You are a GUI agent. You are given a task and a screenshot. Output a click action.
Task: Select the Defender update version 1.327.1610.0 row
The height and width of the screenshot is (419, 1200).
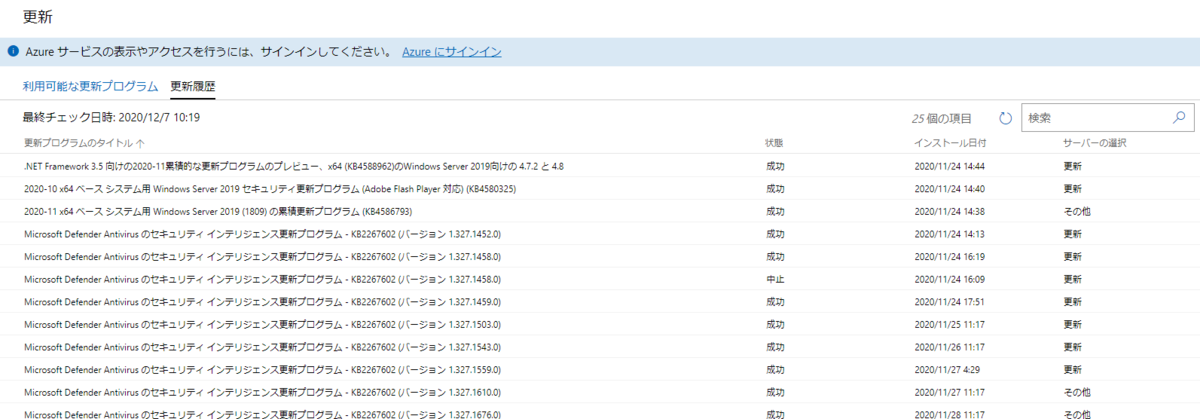click(600, 392)
